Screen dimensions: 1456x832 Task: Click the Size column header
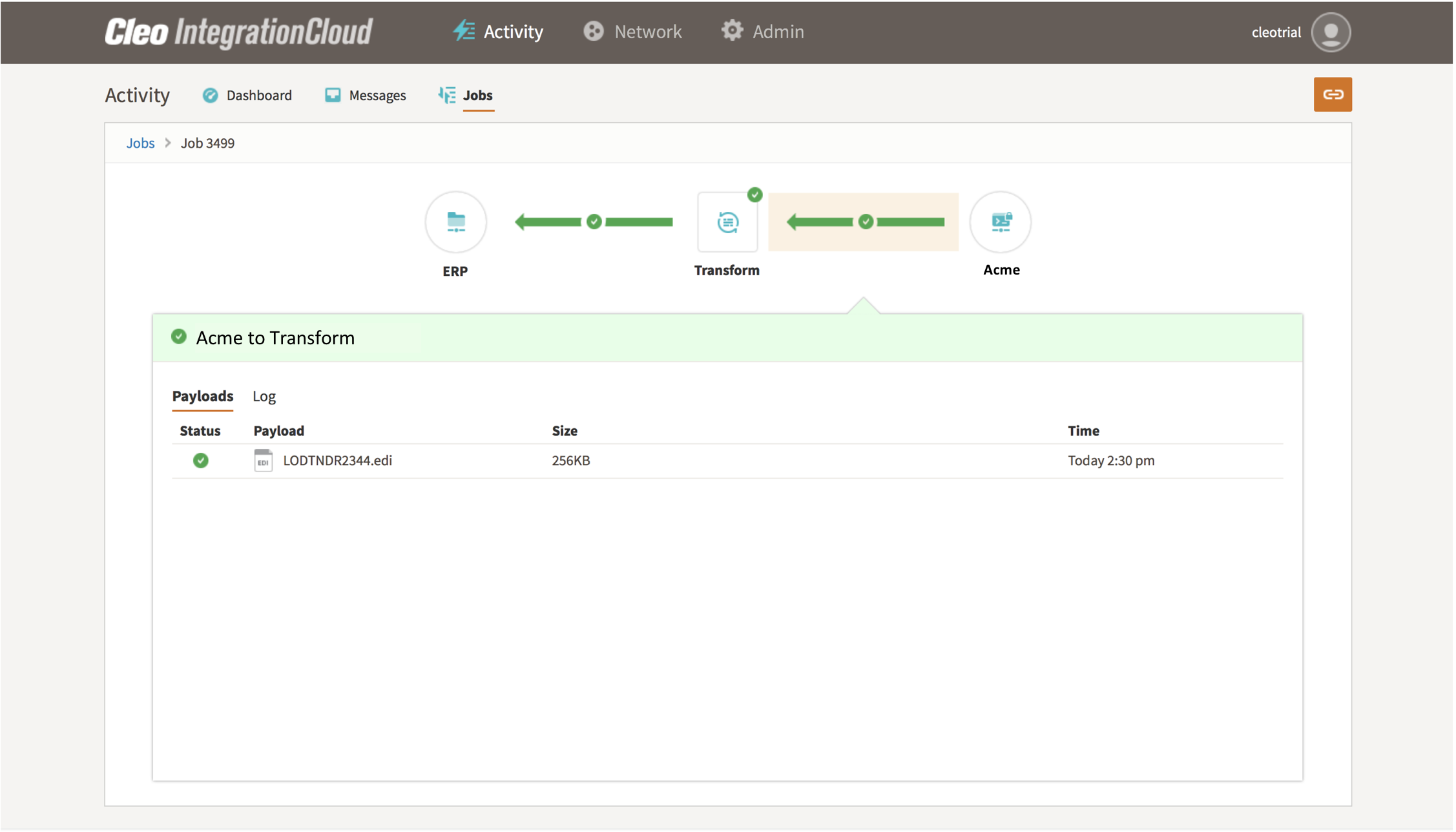[x=565, y=431]
